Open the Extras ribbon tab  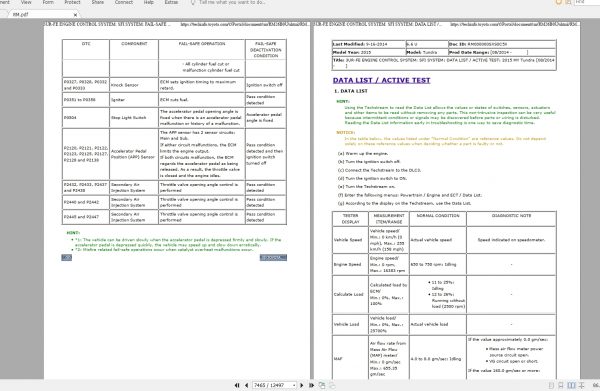(x=171, y=2)
